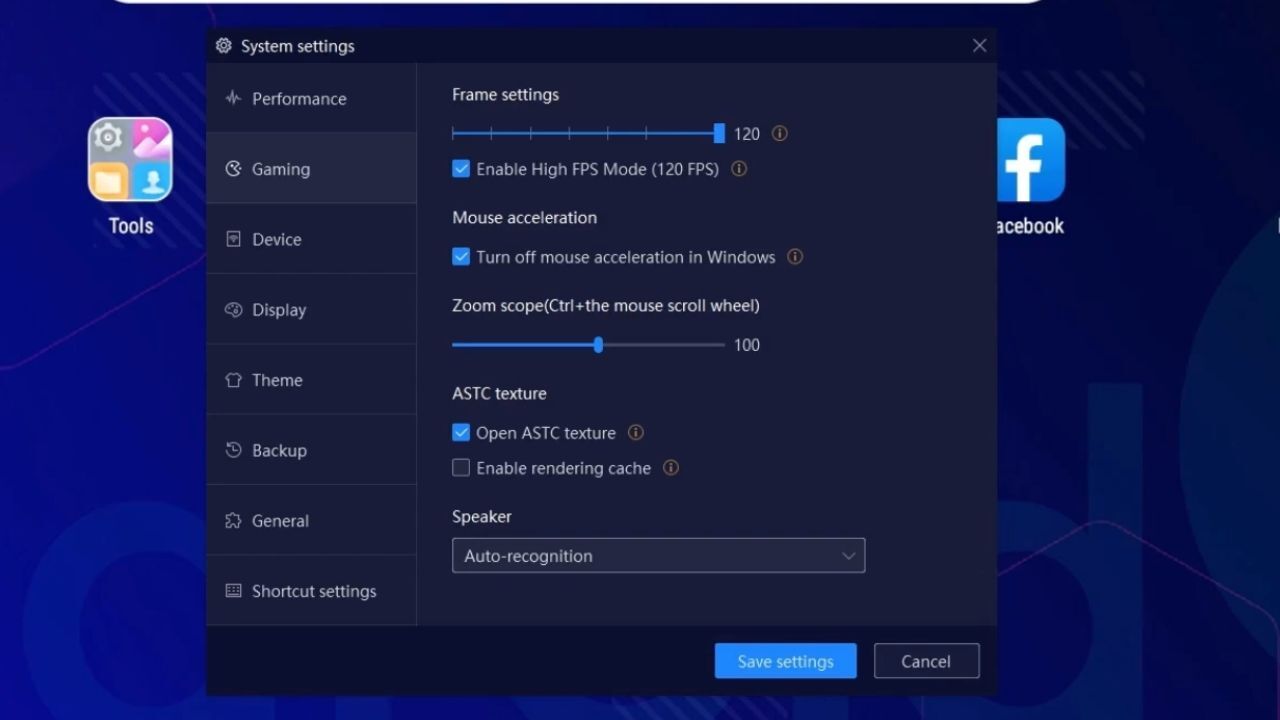The height and width of the screenshot is (720, 1280).
Task: Open the Tools folder icon on desktop
Action: tap(130, 159)
